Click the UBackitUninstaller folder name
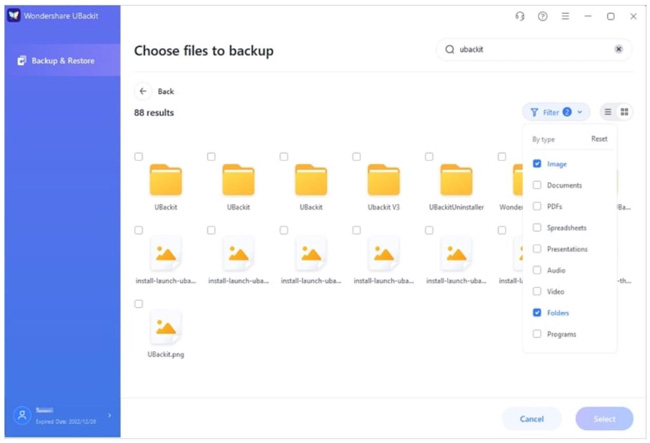 (456, 207)
